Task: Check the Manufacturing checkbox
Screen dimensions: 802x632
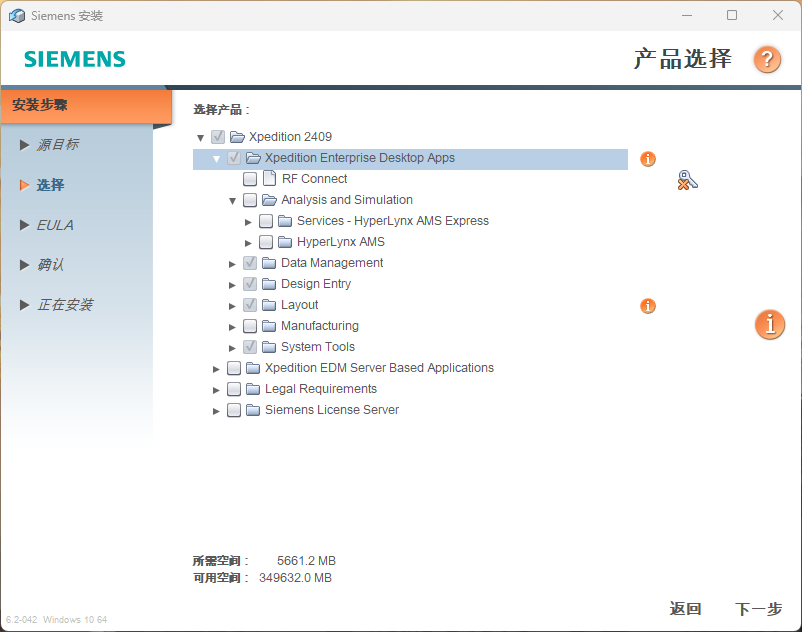Action: click(250, 326)
